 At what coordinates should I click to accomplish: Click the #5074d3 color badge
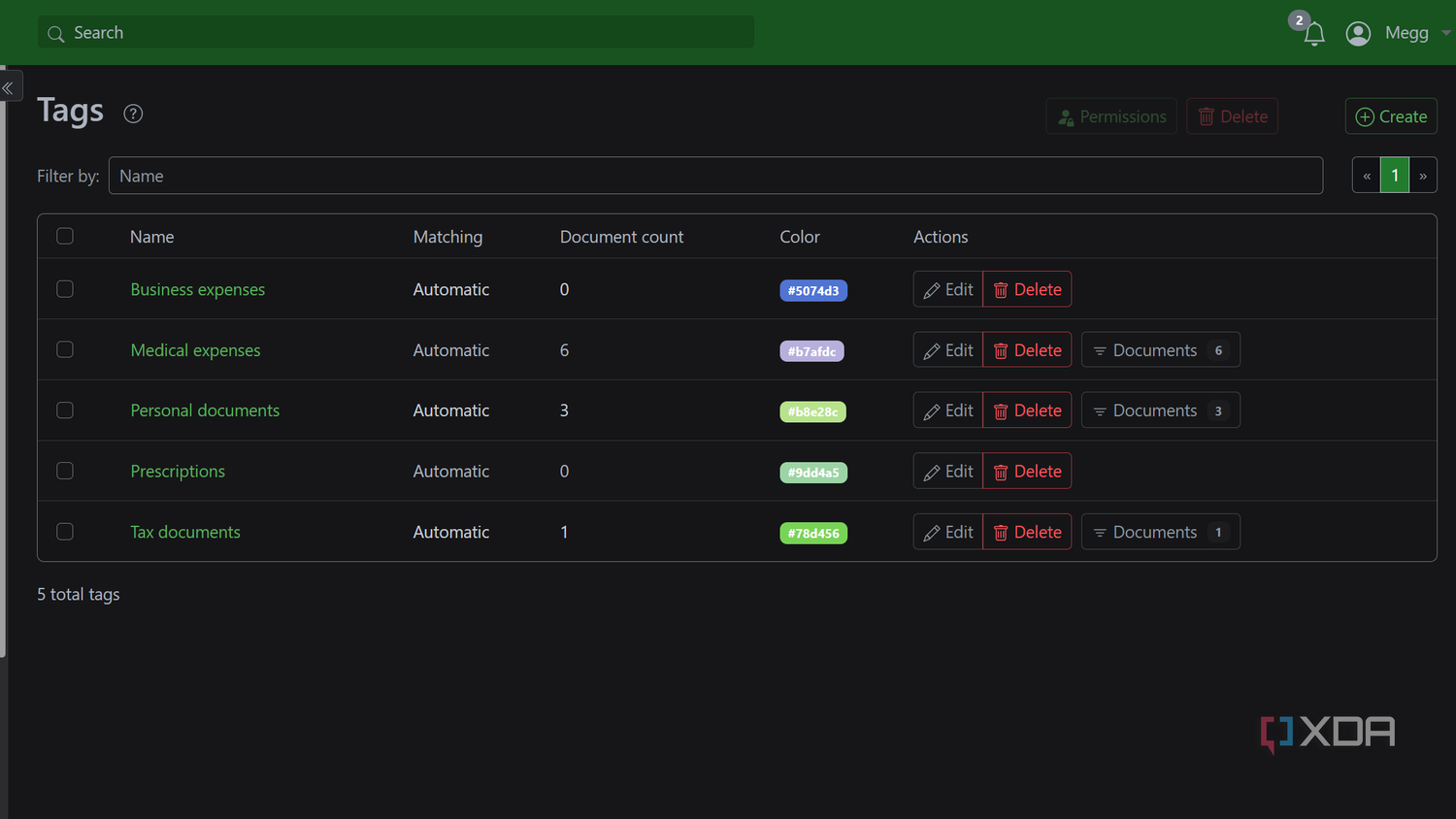[813, 290]
